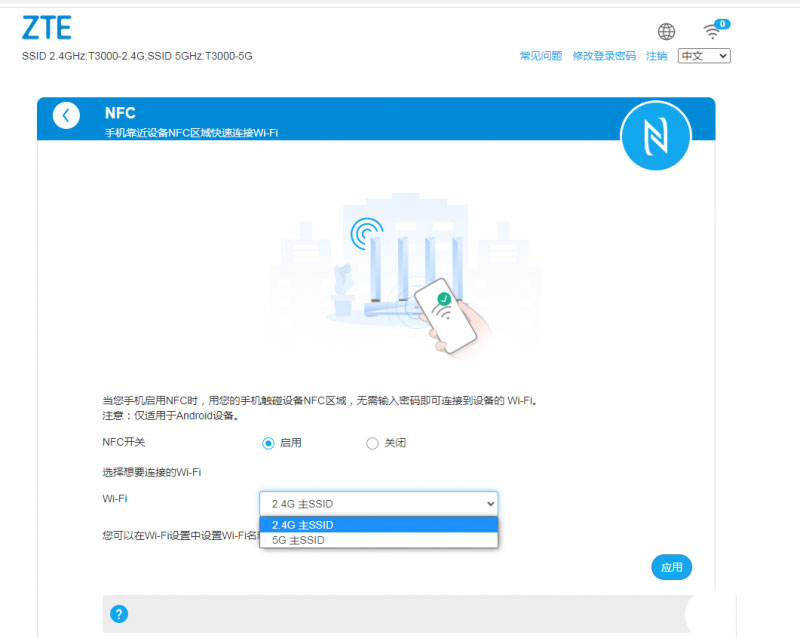
Task: Click the 应用 apply button
Action: (x=671, y=567)
